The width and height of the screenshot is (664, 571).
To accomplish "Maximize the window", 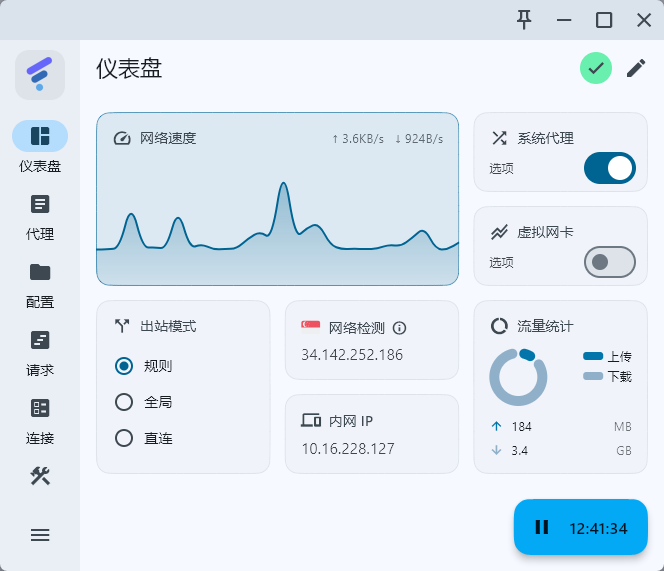I will point(604,20).
